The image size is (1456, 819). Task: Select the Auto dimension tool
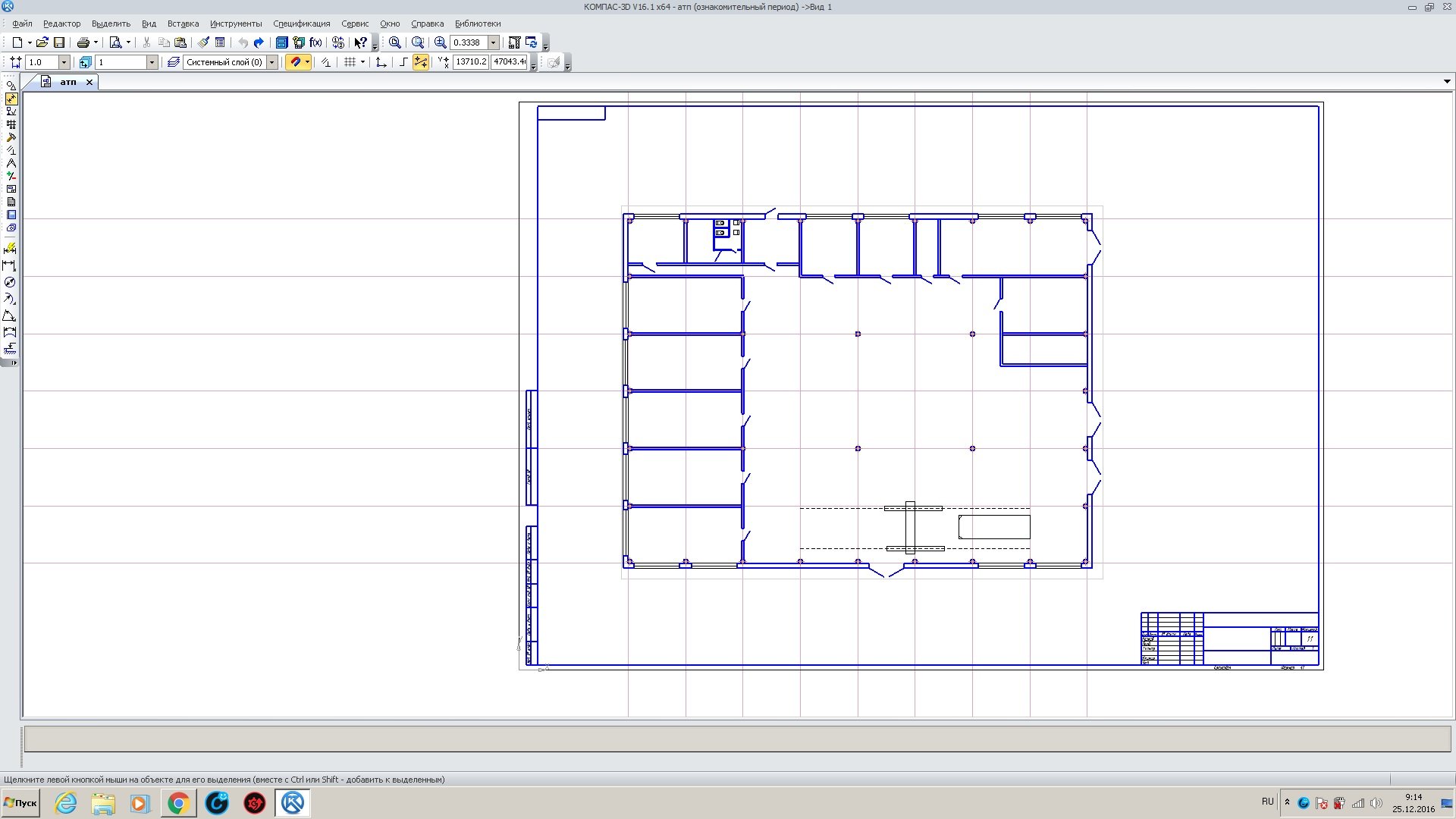point(10,249)
